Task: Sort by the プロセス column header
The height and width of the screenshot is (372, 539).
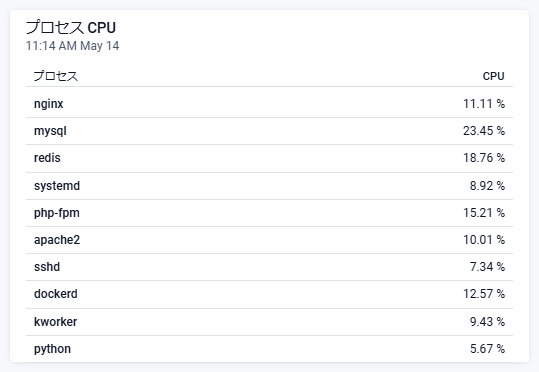Action: pos(56,76)
